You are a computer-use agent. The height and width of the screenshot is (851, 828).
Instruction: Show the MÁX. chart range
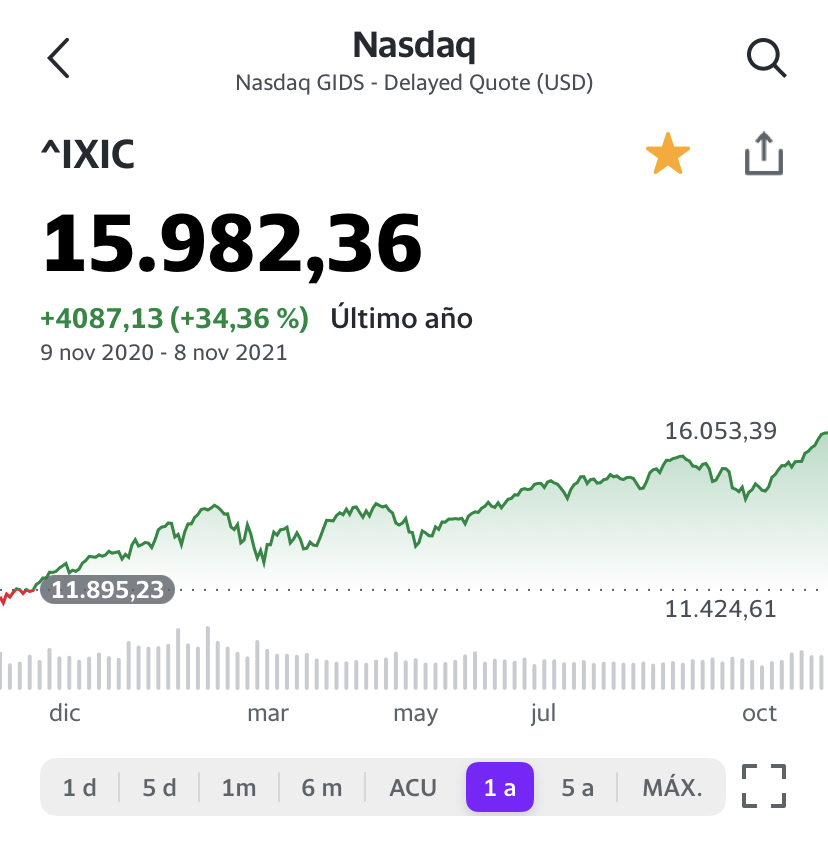(x=672, y=788)
